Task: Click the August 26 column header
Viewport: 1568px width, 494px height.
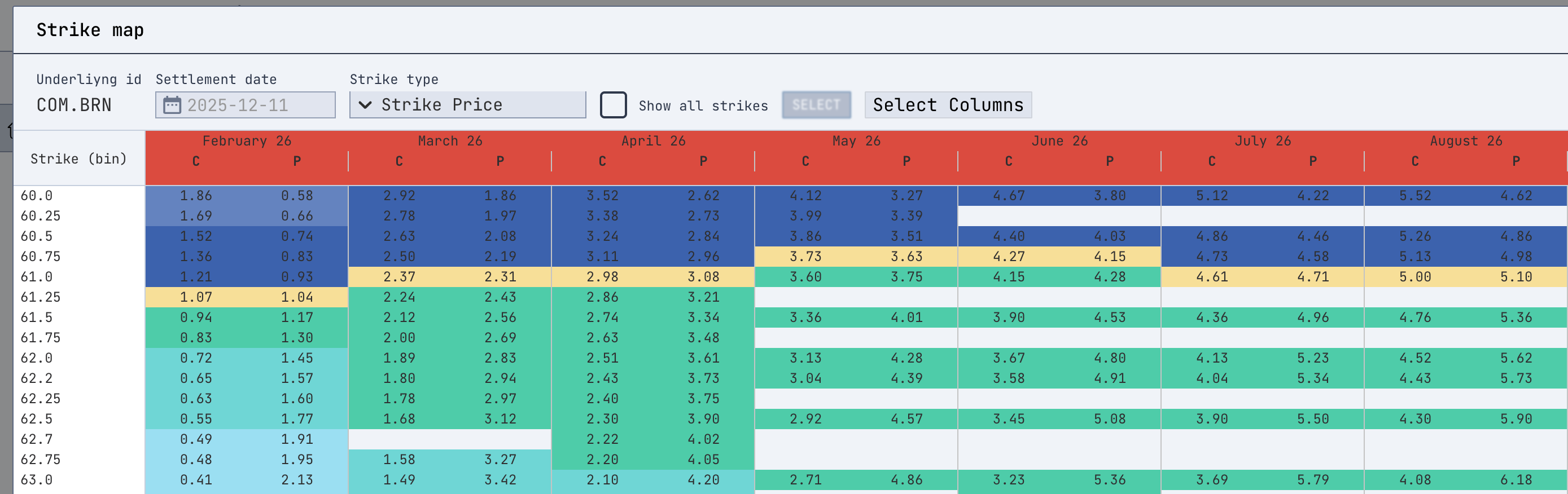Action: point(1466,141)
